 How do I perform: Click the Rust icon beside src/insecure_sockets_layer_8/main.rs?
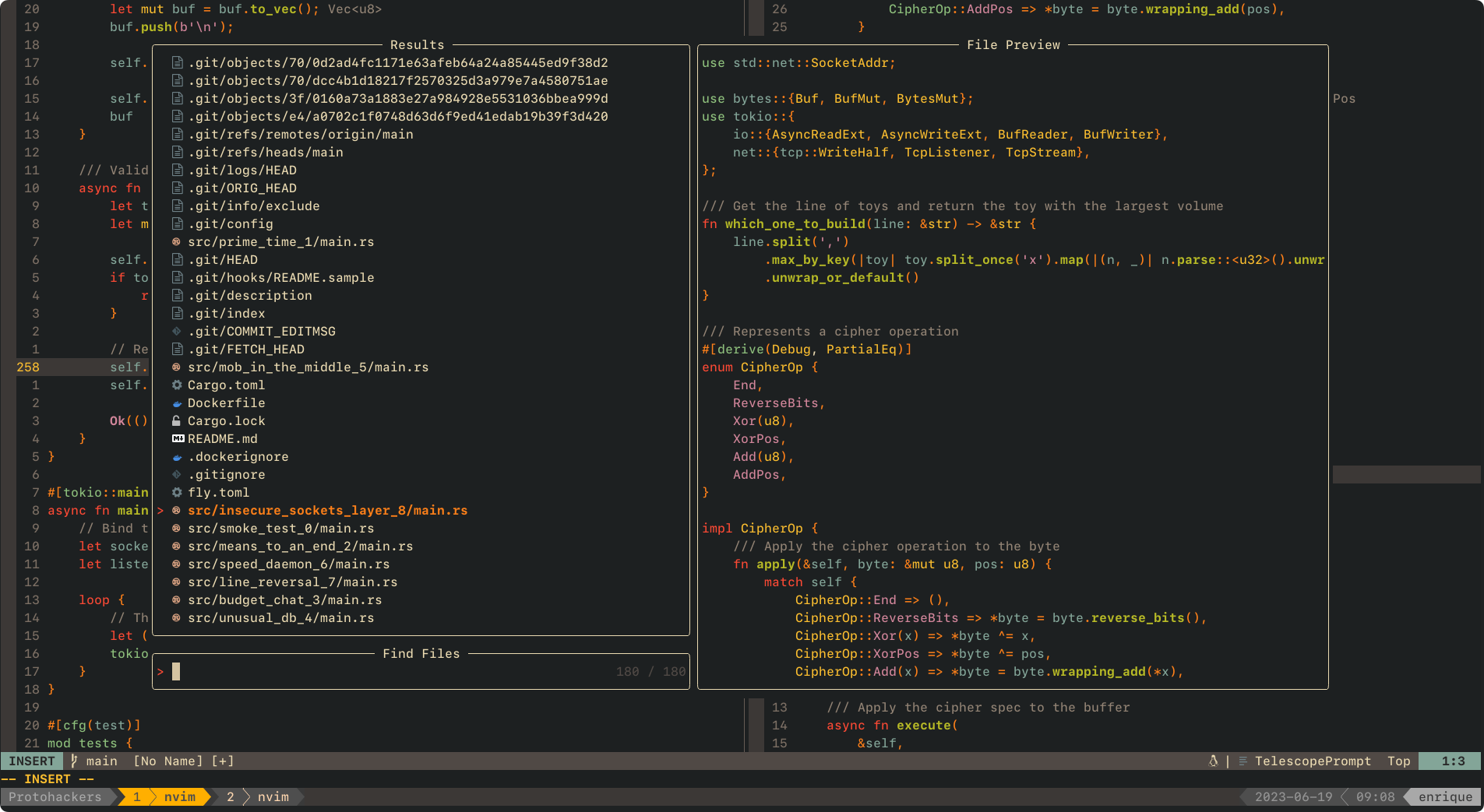[177, 510]
